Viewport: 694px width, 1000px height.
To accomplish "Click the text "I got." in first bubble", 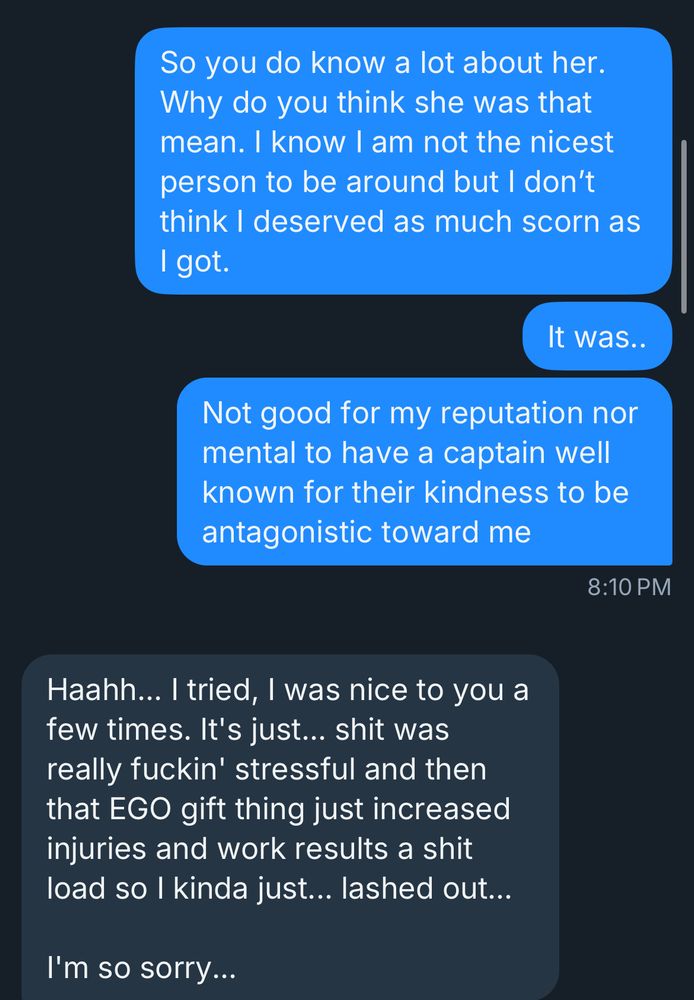I will (190, 261).
